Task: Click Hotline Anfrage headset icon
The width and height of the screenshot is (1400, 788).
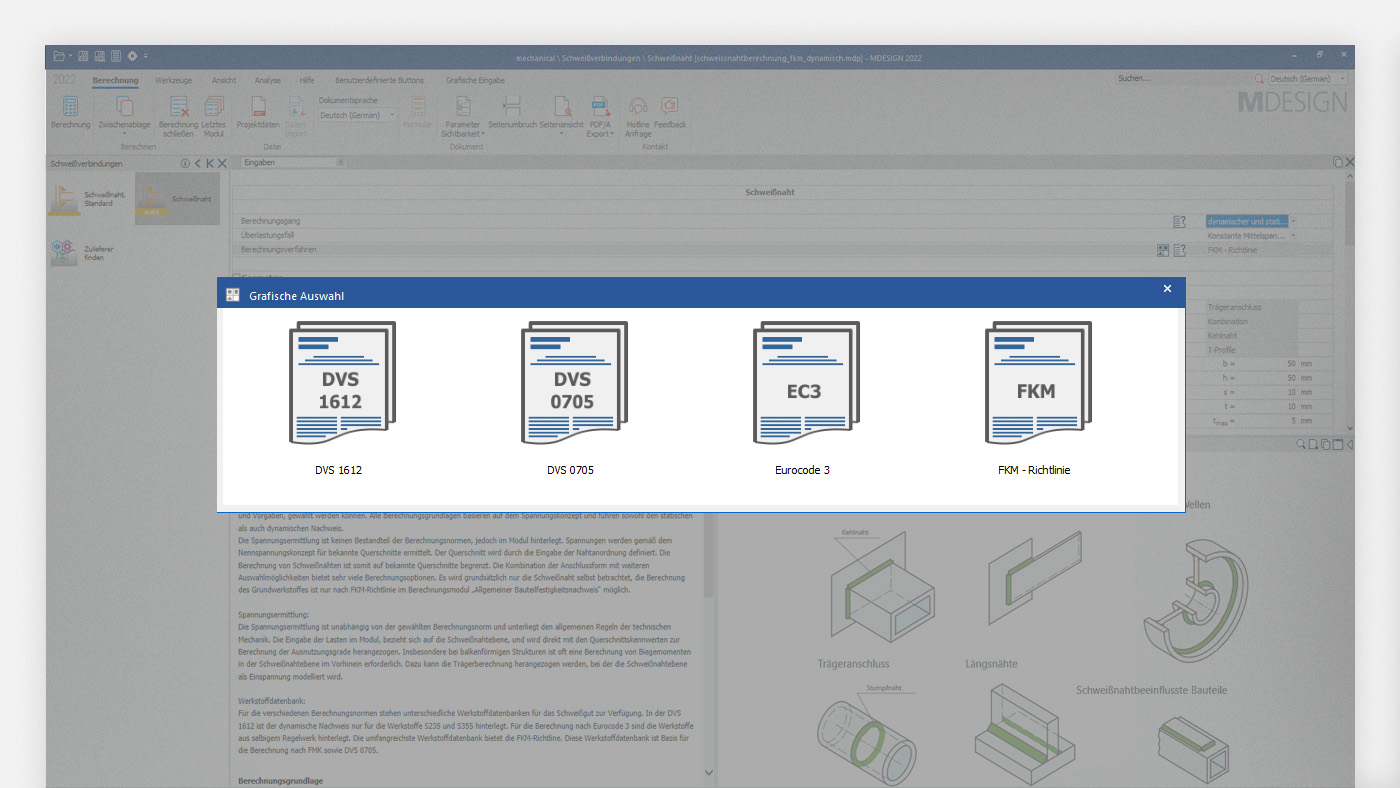Action: click(x=638, y=106)
